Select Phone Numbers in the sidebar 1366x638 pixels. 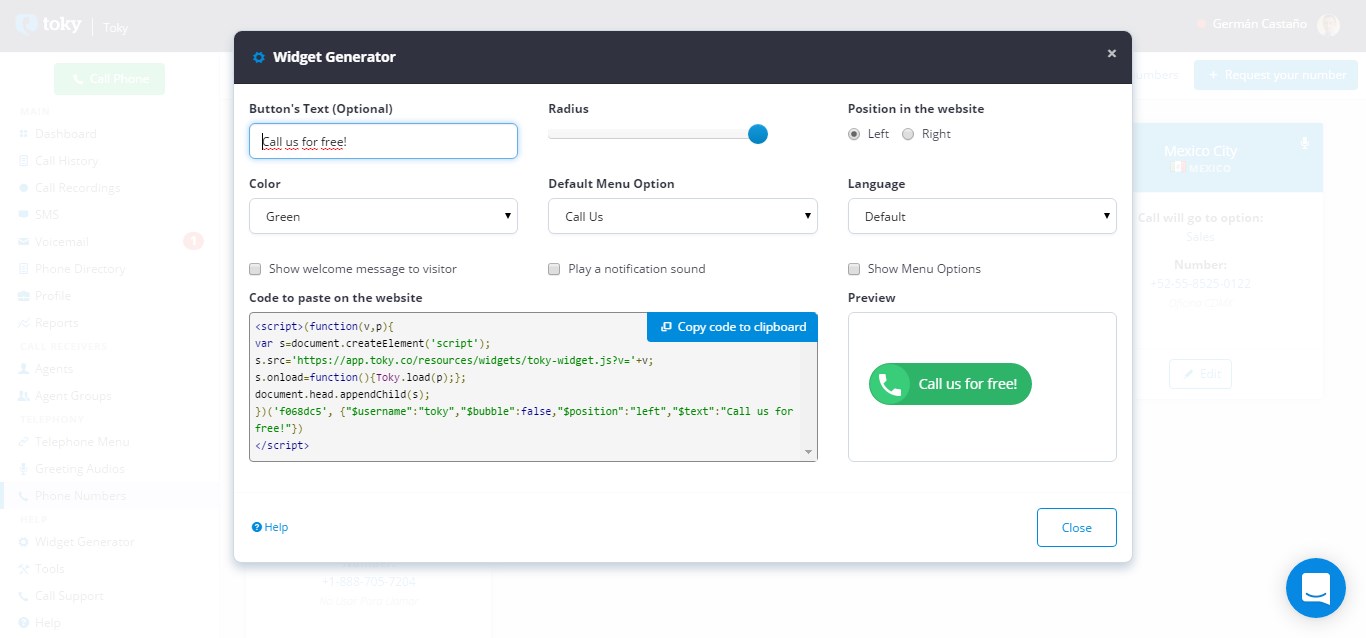tap(81, 496)
